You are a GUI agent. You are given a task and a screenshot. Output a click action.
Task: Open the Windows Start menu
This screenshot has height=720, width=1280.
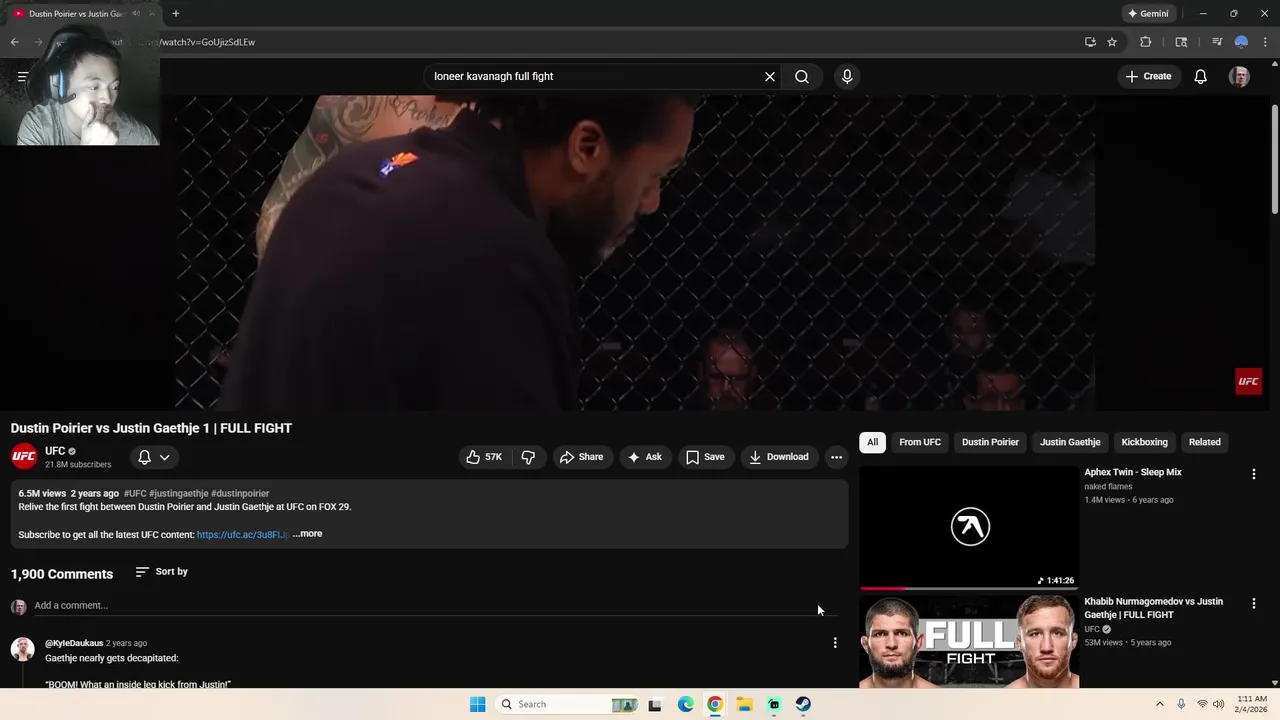coord(478,704)
